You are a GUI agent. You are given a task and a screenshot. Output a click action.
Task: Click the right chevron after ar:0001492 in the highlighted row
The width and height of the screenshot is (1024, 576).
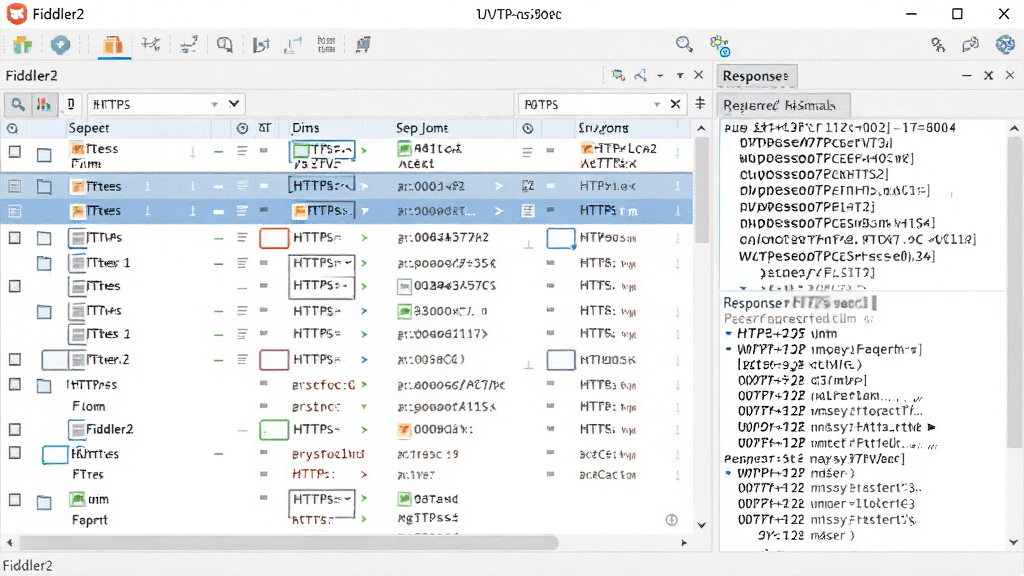tap(499, 186)
